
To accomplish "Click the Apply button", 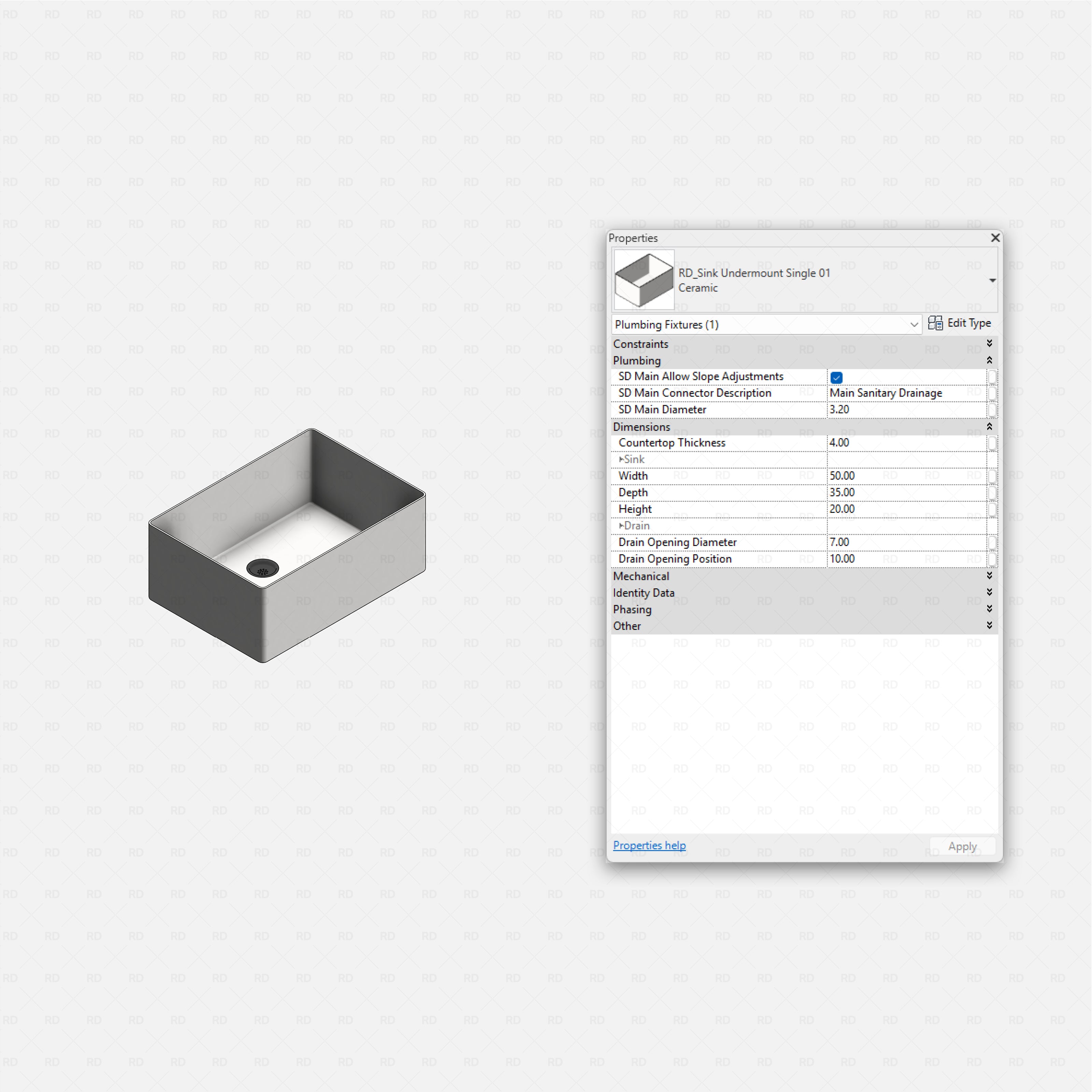I will point(962,846).
